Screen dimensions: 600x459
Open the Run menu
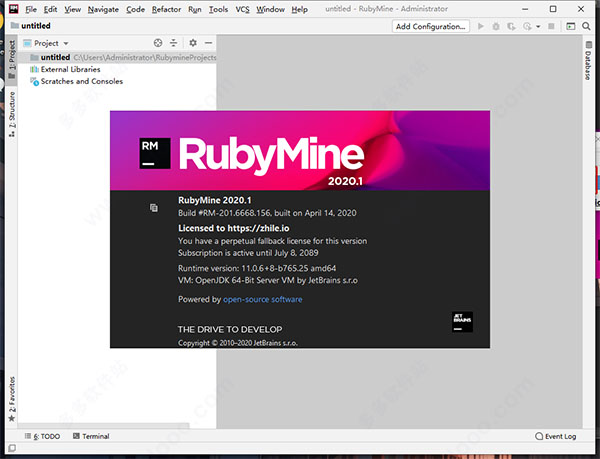[x=194, y=10]
